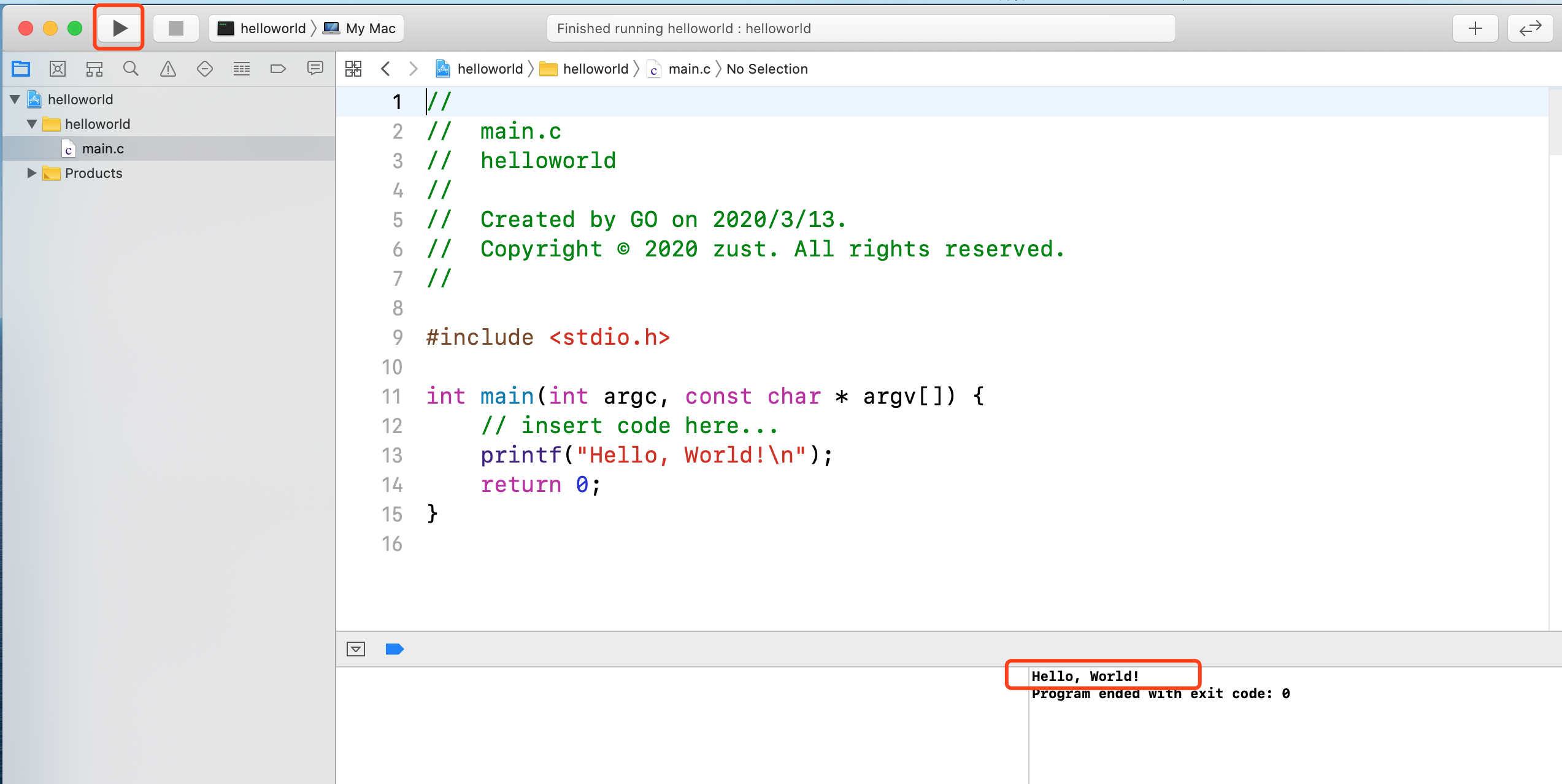Image resolution: width=1562 pixels, height=784 pixels.
Task: Collapse the helloworld project root triangle
Action: (x=15, y=99)
